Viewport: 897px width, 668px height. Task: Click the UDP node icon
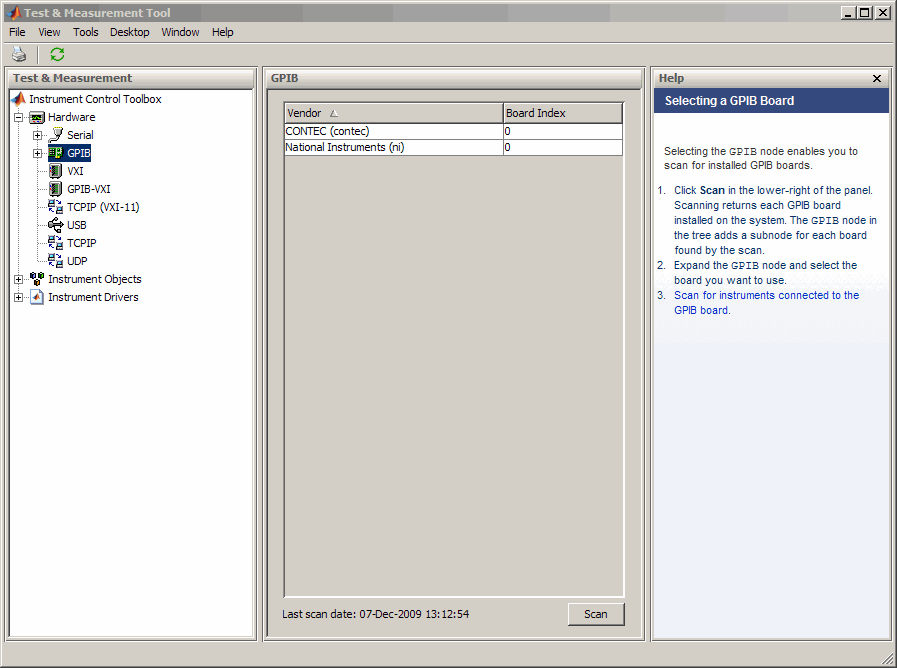coord(56,261)
